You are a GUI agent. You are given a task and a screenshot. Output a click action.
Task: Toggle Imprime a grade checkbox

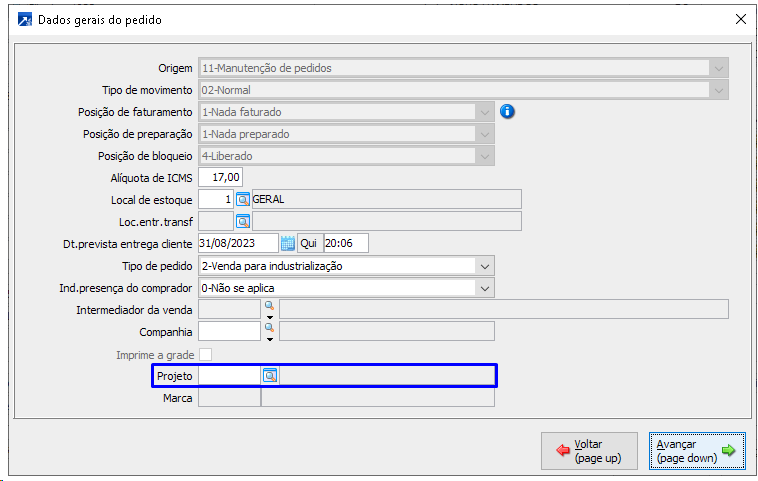tap(205, 354)
